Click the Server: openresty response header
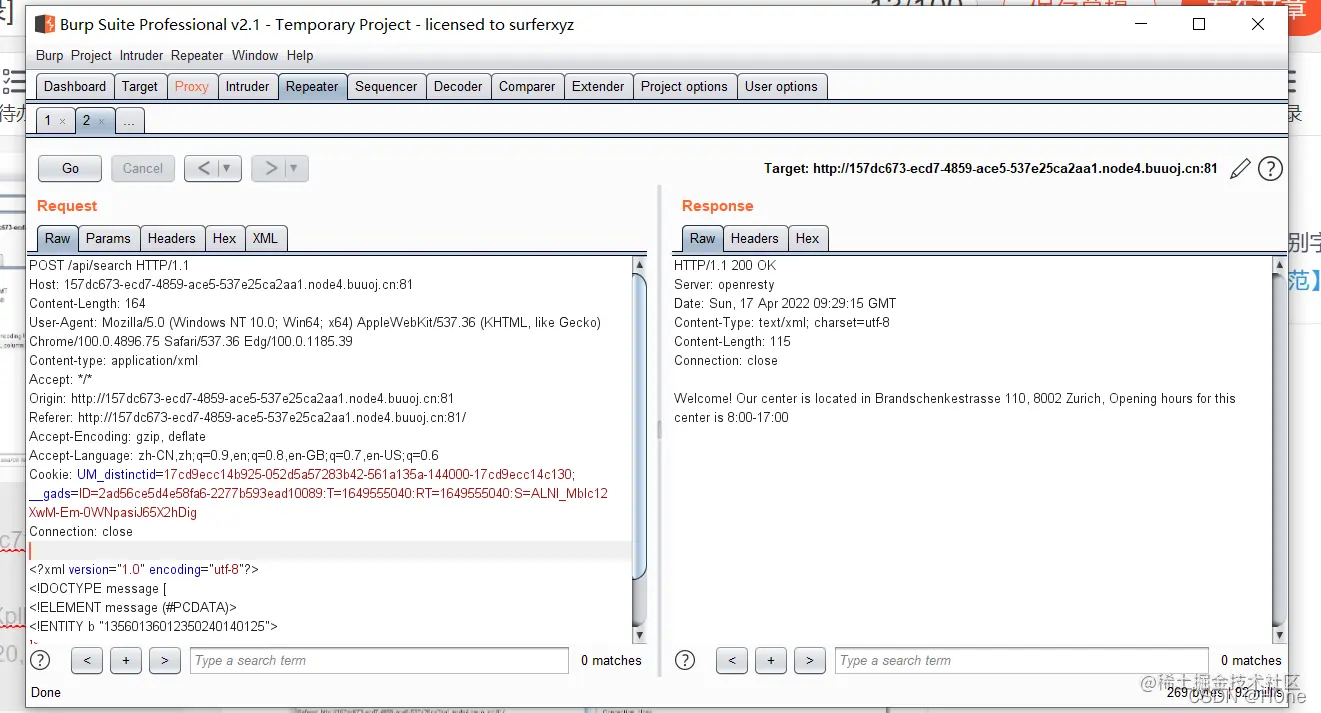The image size is (1321, 713). (724, 285)
